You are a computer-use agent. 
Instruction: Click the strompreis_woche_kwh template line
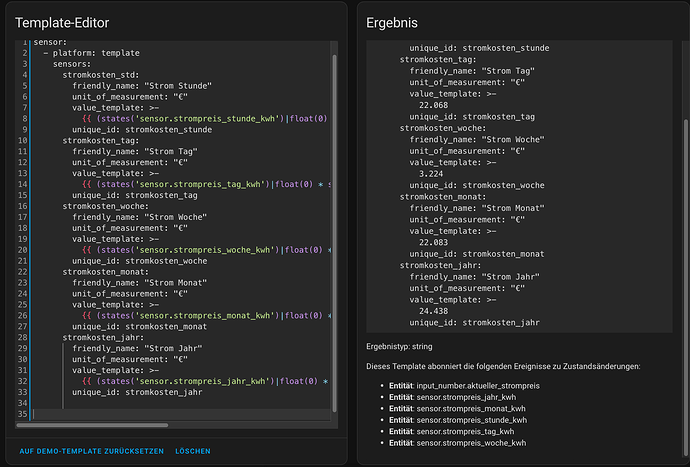[x=206, y=250]
